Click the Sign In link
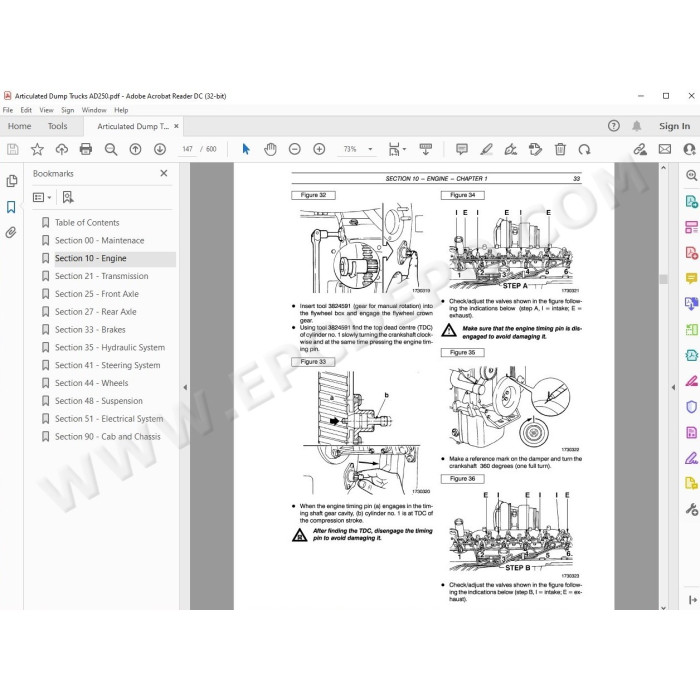 [674, 126]
